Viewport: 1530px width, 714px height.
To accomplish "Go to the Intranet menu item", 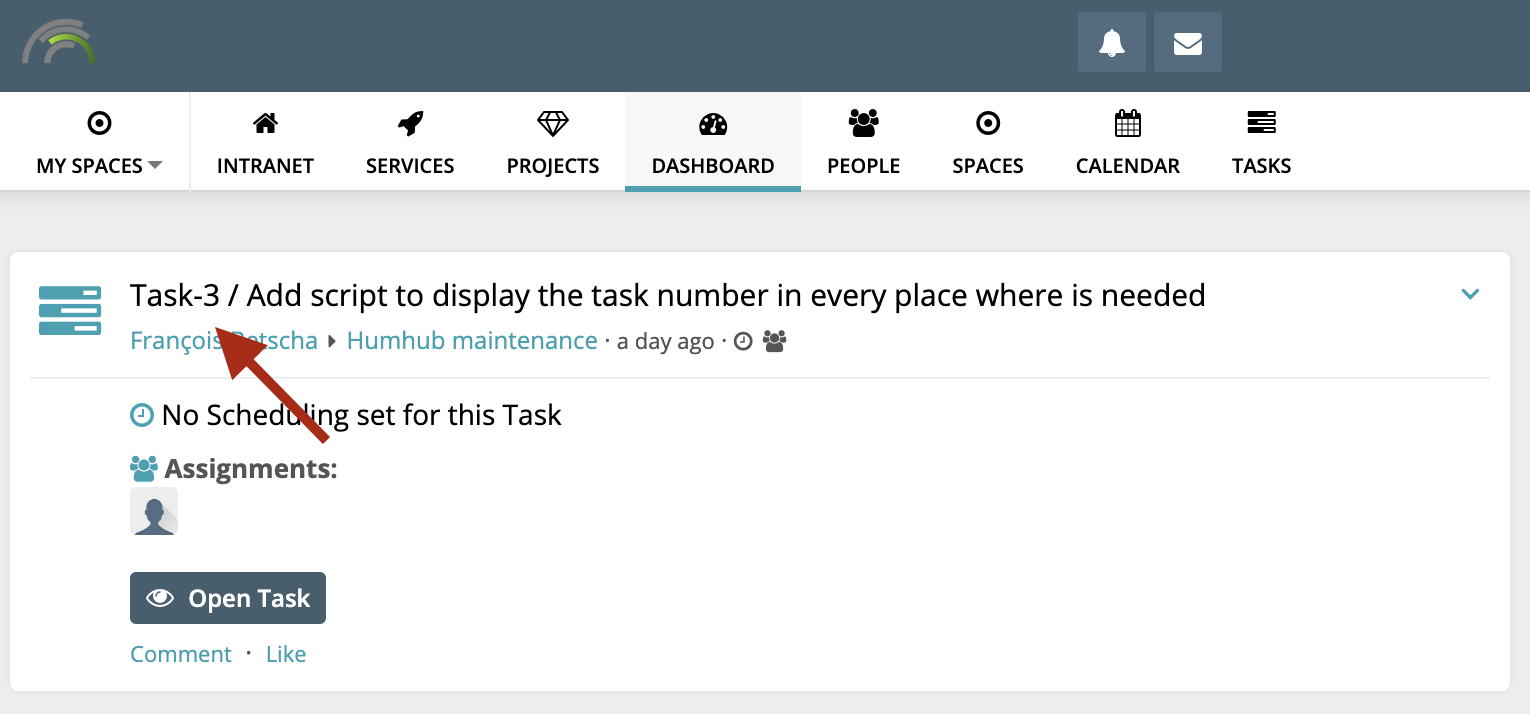I will pyautogui.click(x=265, y=142).
